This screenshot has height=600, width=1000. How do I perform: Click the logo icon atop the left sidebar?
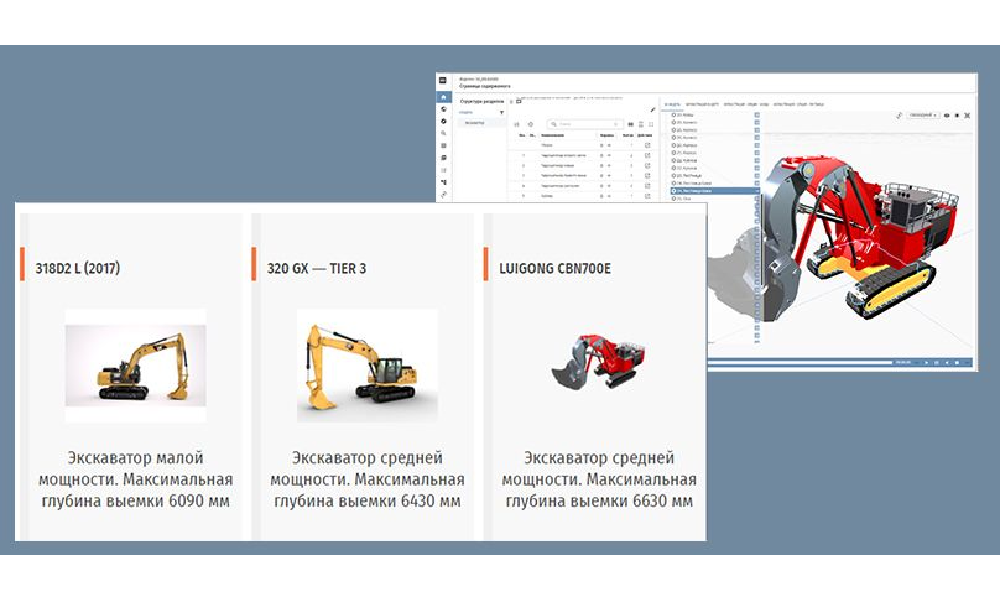[443, 80]
